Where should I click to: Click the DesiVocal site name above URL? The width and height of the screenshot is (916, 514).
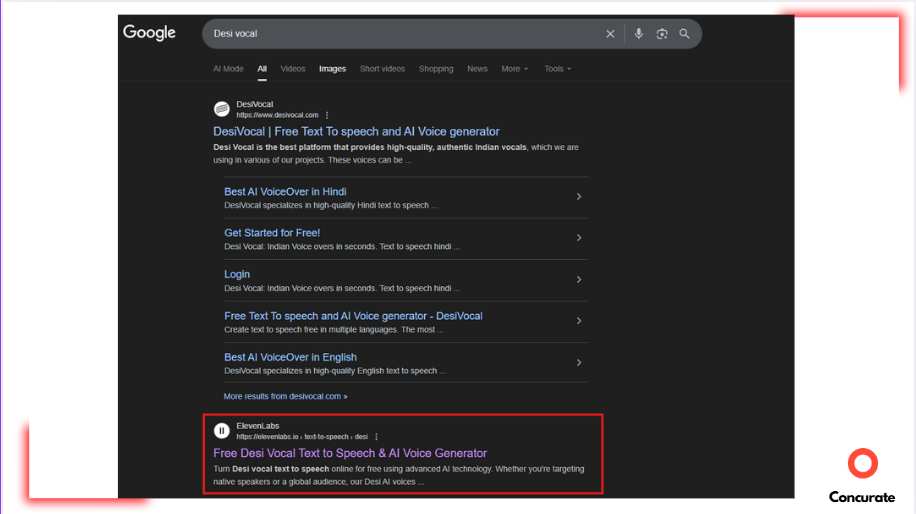coord(255,104)
